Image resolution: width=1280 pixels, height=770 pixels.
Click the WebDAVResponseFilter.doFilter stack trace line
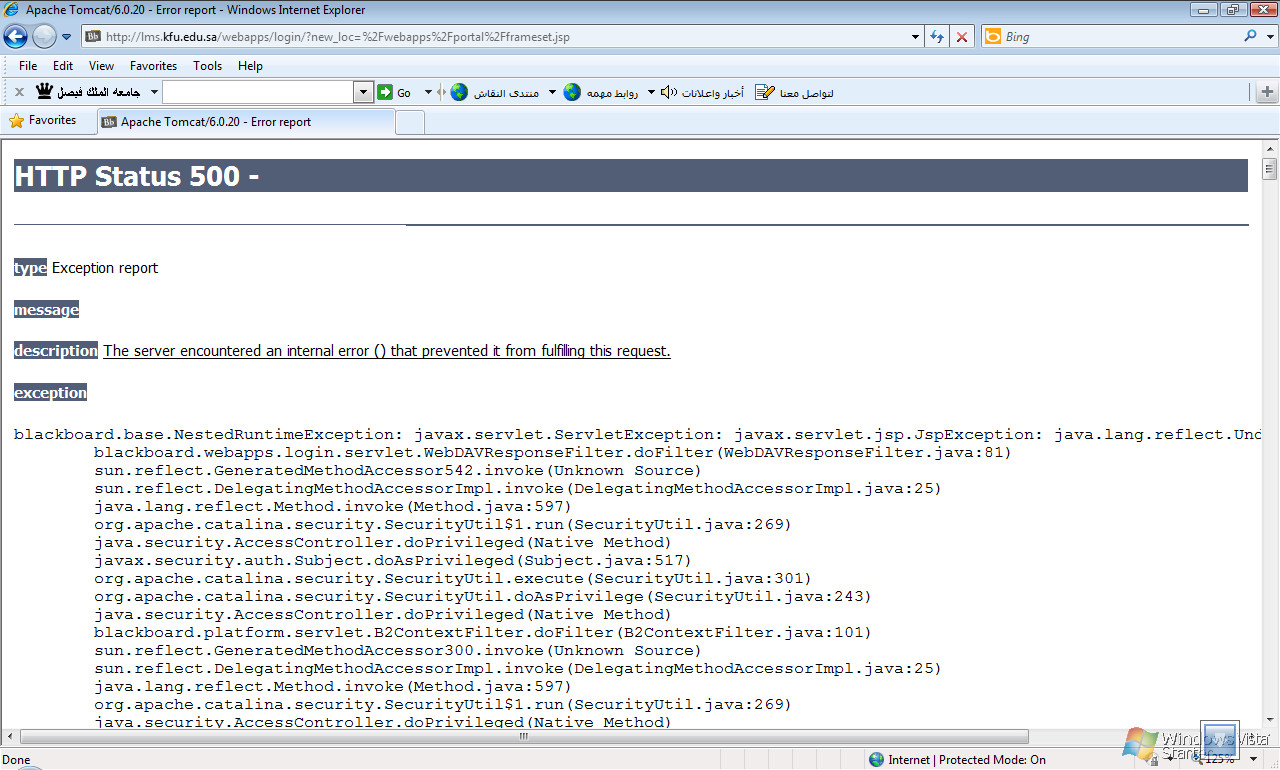(x=553, y=452)
